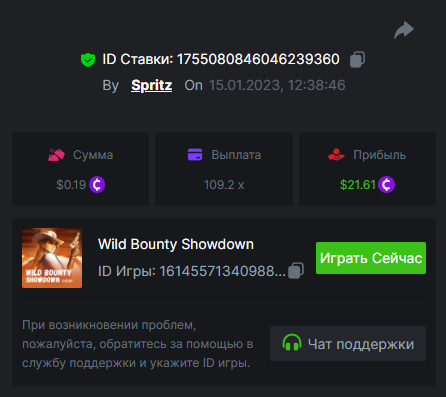The image size is (446, 397).
Task: Select the bet ID text 1755080846046239360
Action: pyautogui.click(x=258, y=59)
